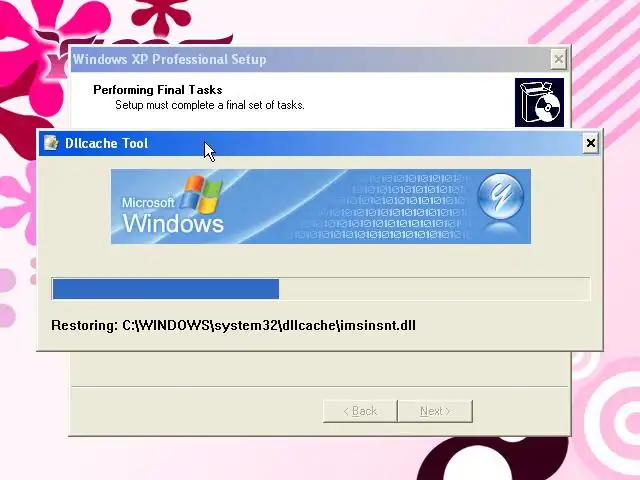Click the Next button in Setup window

435,411
